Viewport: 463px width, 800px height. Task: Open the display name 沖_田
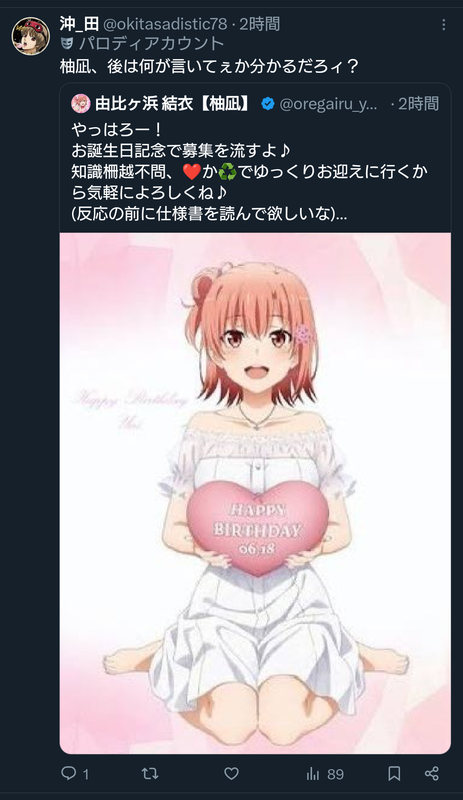point(79,23)
